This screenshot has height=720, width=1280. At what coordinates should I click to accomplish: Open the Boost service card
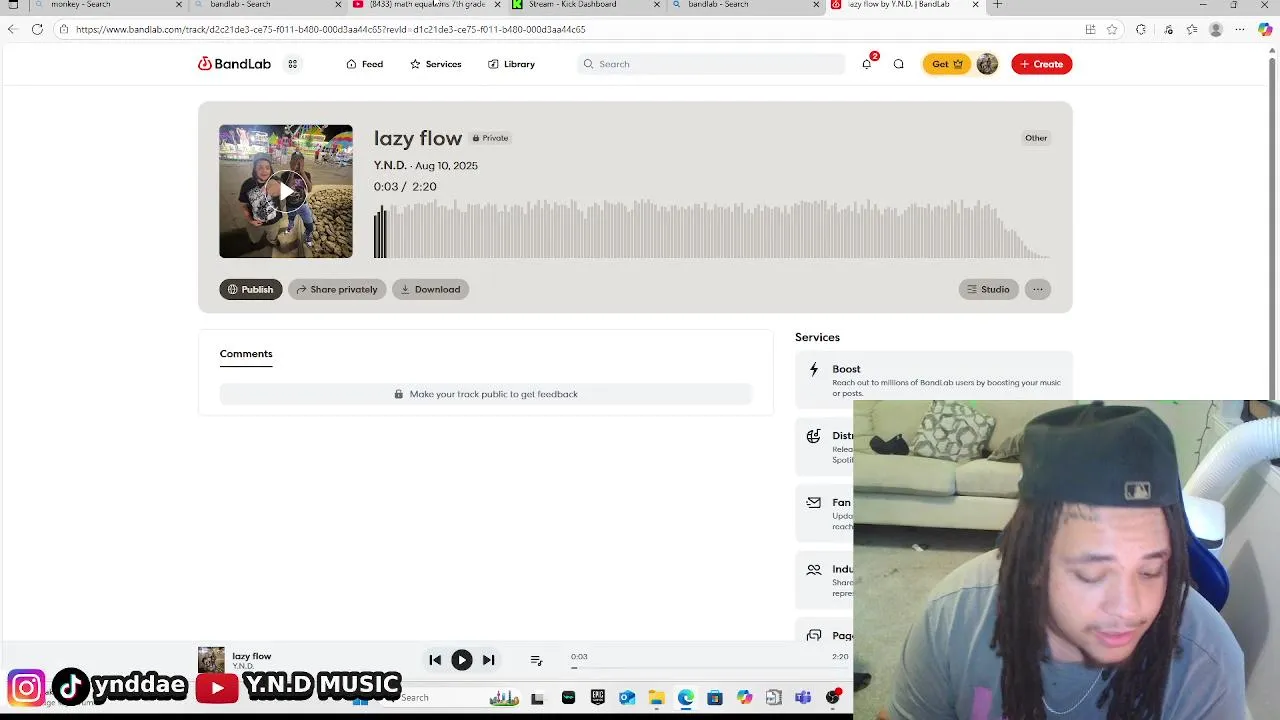(x=934, y=379)
